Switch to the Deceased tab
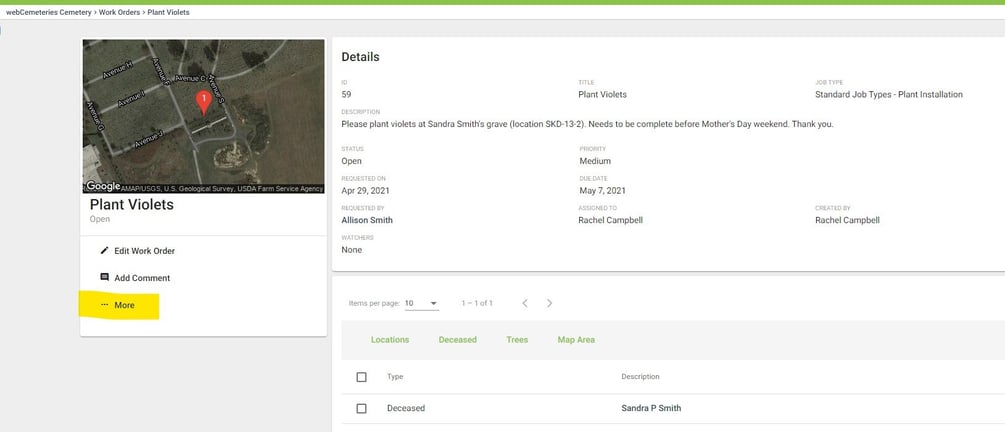The width and height of the screenshot is (1005, 432). (x=458, y=340)
